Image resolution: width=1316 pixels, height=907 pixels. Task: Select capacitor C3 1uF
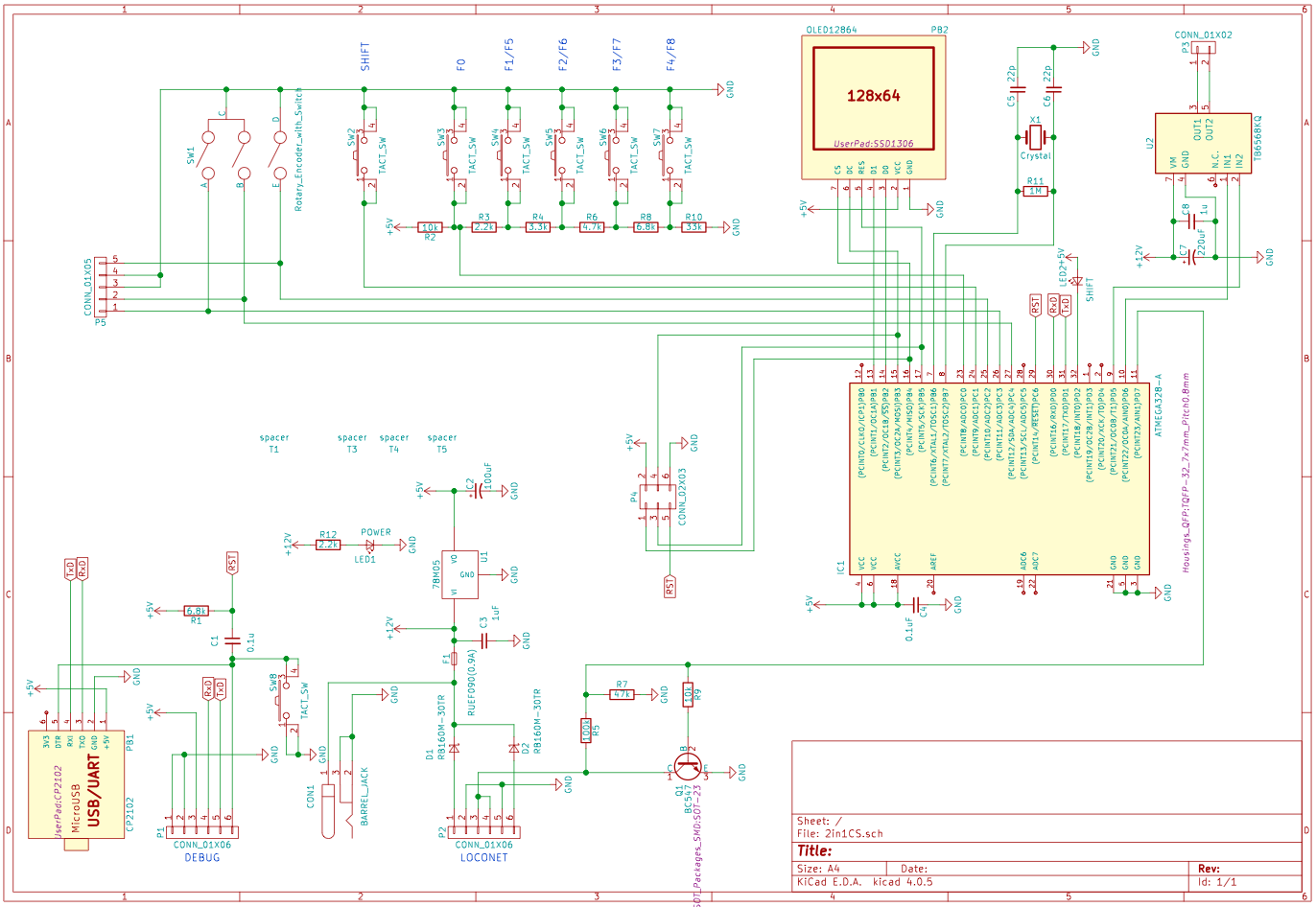pos(482,640)
